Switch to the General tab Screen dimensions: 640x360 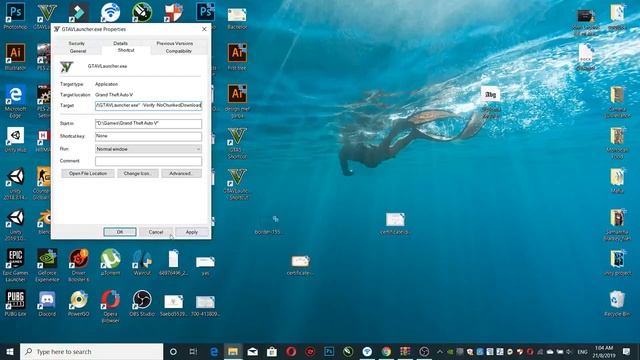(x=78, y=51)
